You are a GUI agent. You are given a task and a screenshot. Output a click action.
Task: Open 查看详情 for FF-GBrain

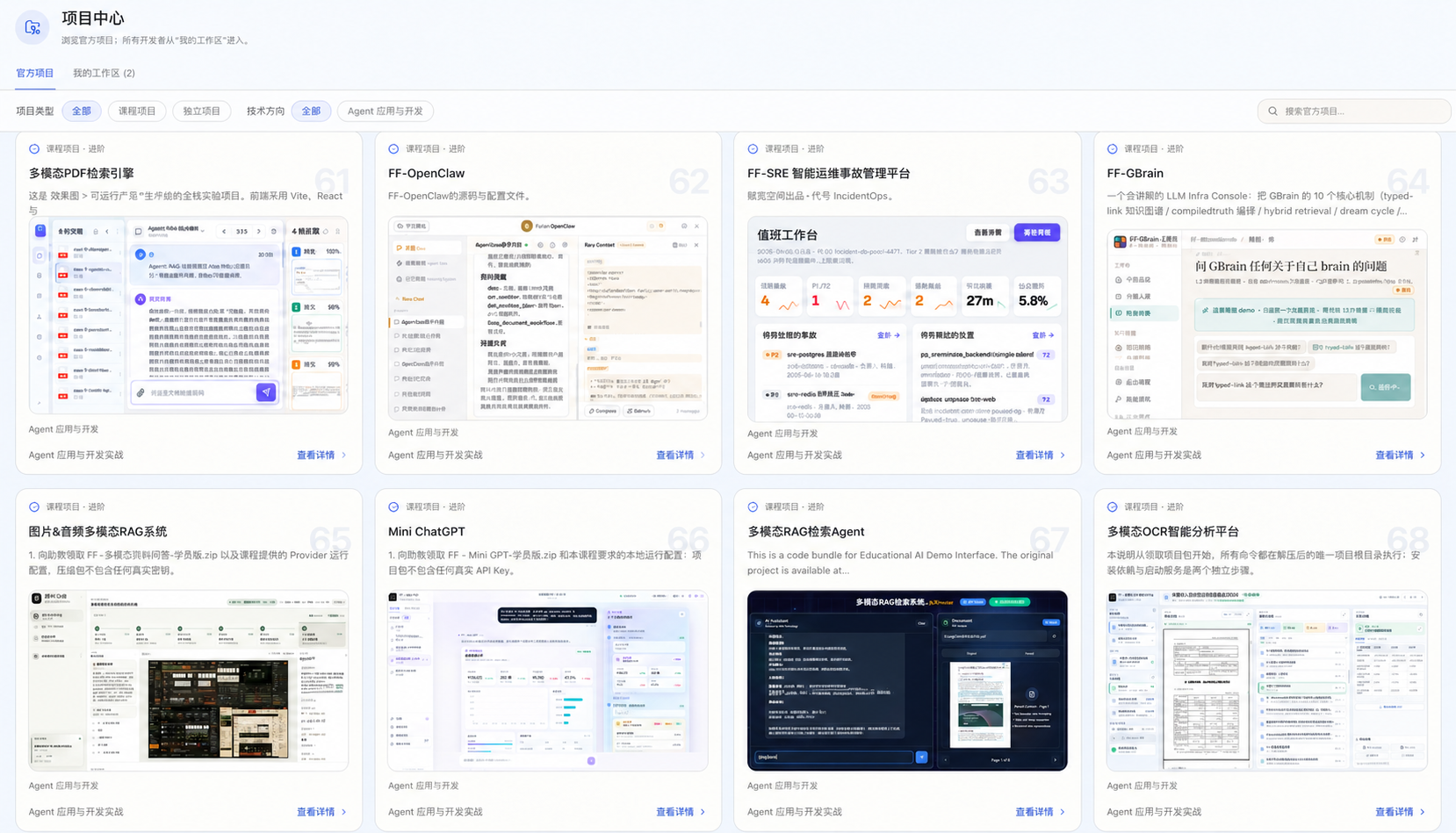coord(1400,456)
